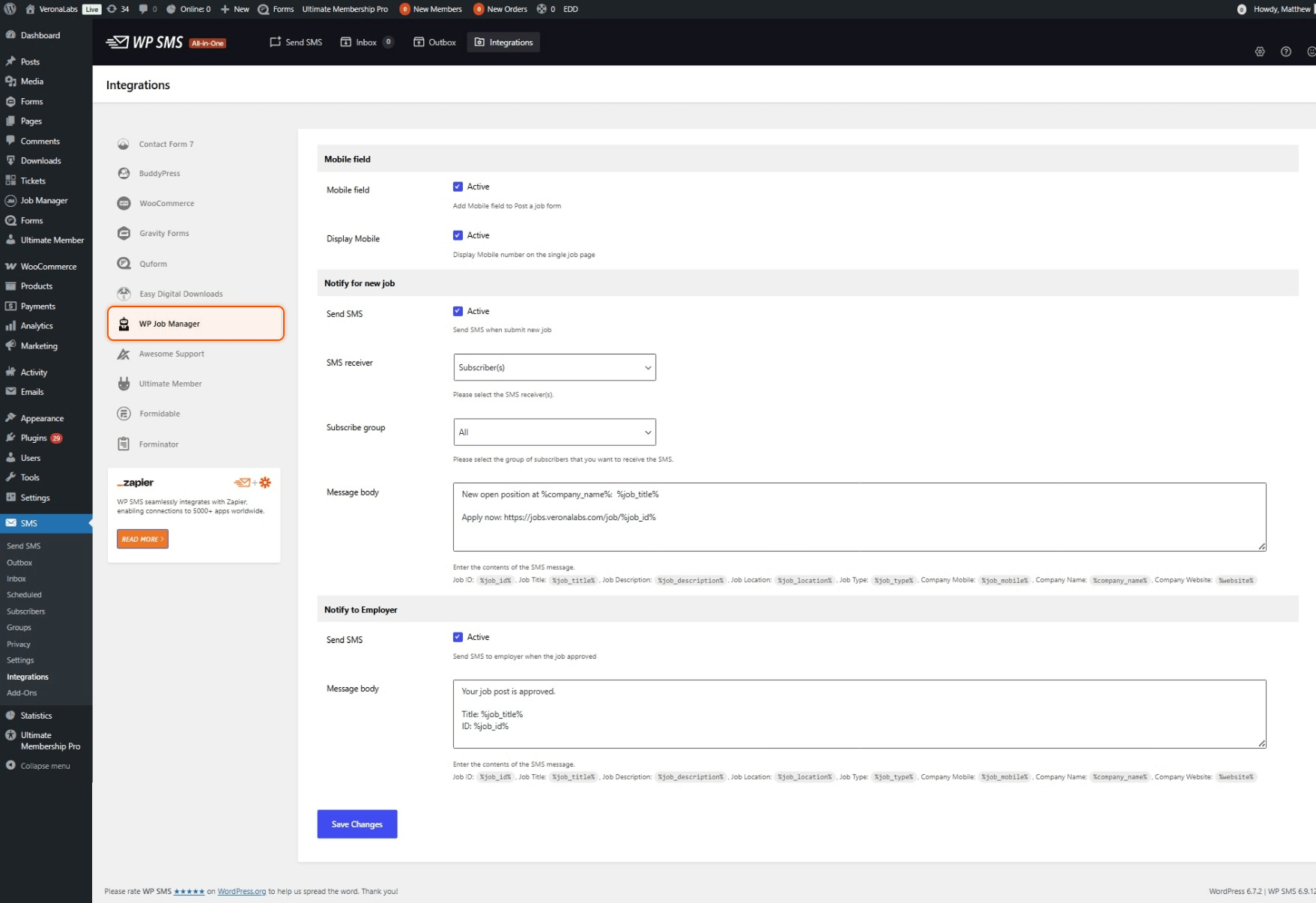The height and width of the screenshot is (903, 1316).
Task: Click New Orders in admin bar
Action: click(500, 9)
